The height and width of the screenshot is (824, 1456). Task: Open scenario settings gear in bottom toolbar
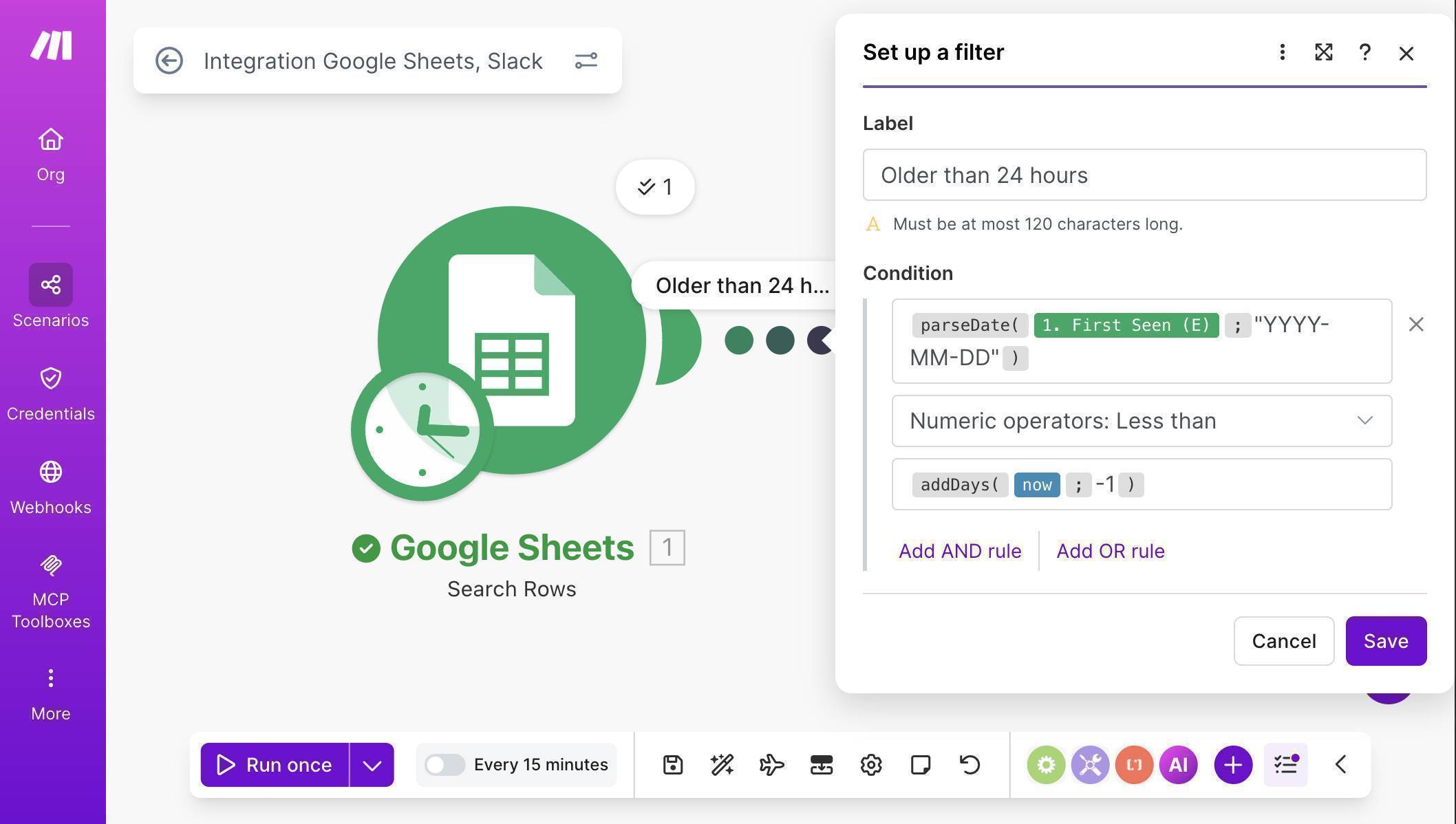(x=870, y=764)
